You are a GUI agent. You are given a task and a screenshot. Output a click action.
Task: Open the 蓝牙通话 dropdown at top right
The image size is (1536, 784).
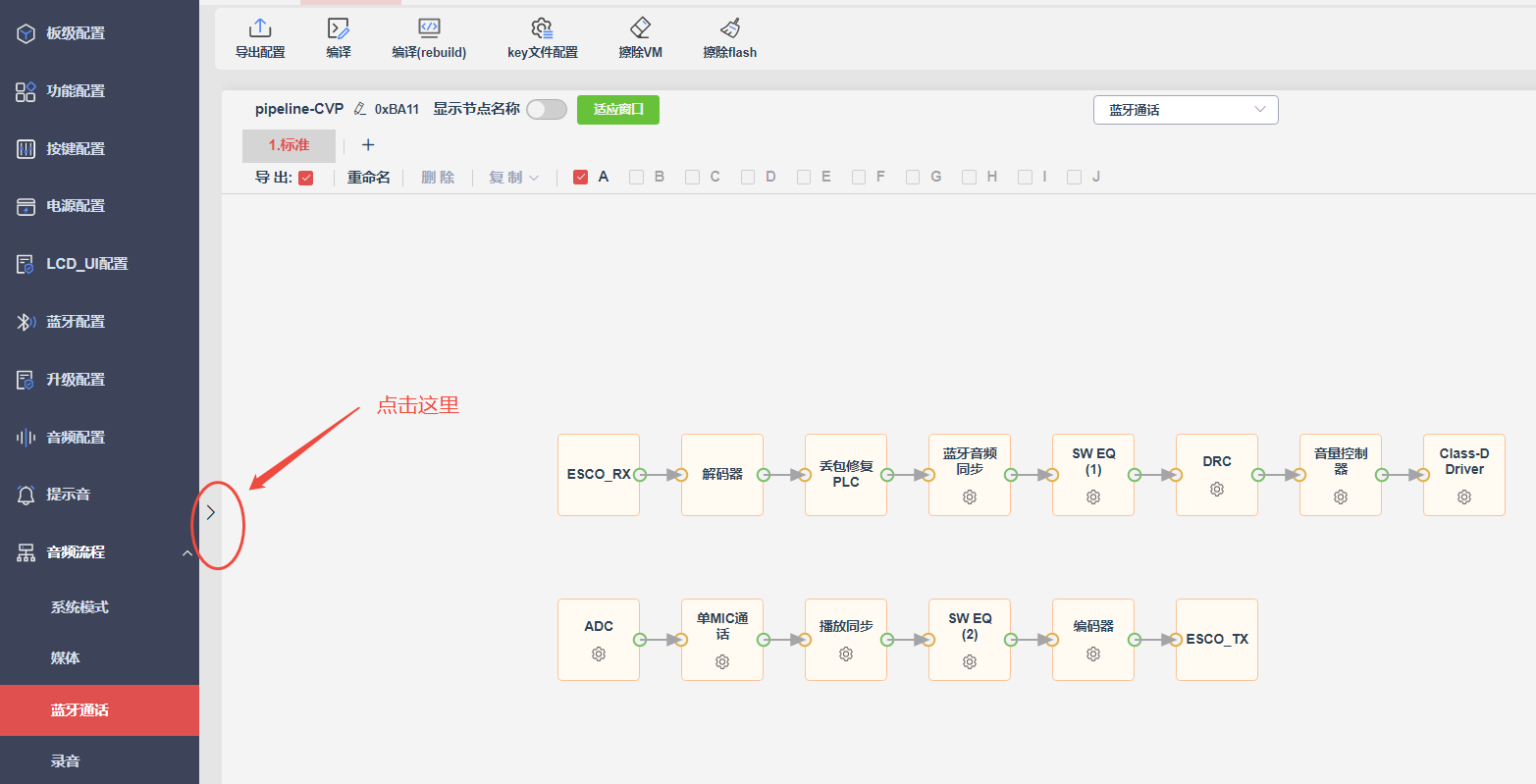(1186, 110)
